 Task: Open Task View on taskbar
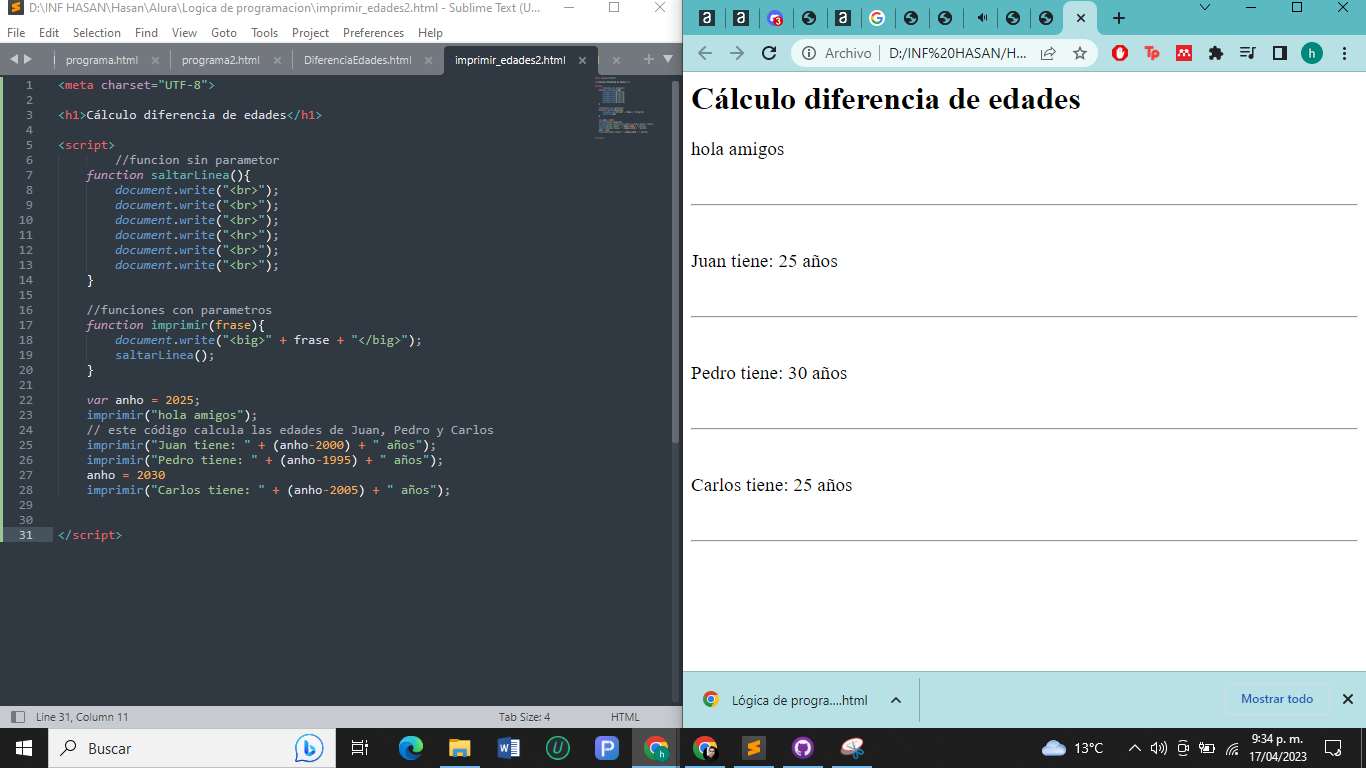tap(360, 748)
